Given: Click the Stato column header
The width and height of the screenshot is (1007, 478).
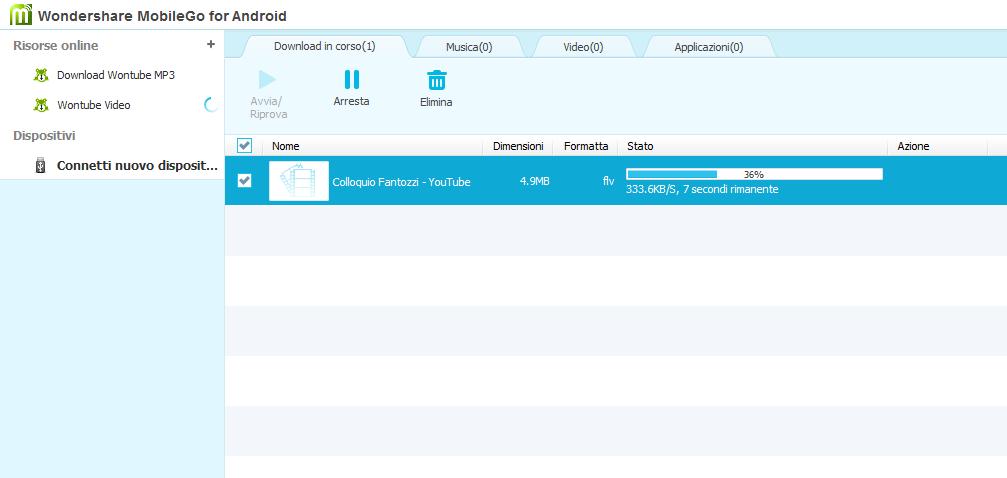Looking at the screenshot, I should (640, 146).
